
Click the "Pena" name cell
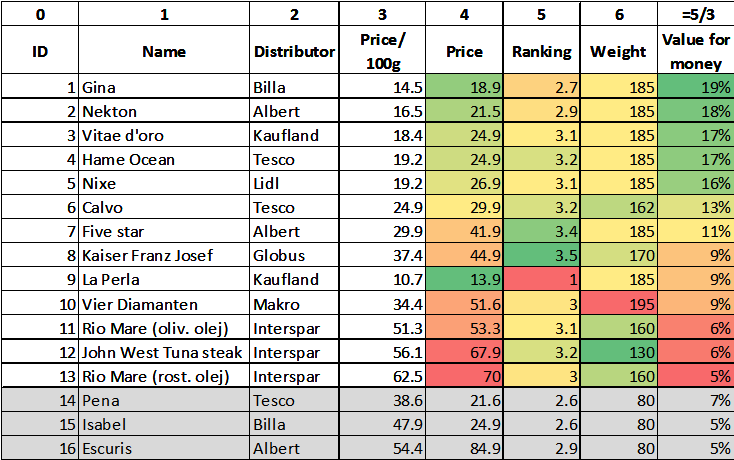[164, 400]
